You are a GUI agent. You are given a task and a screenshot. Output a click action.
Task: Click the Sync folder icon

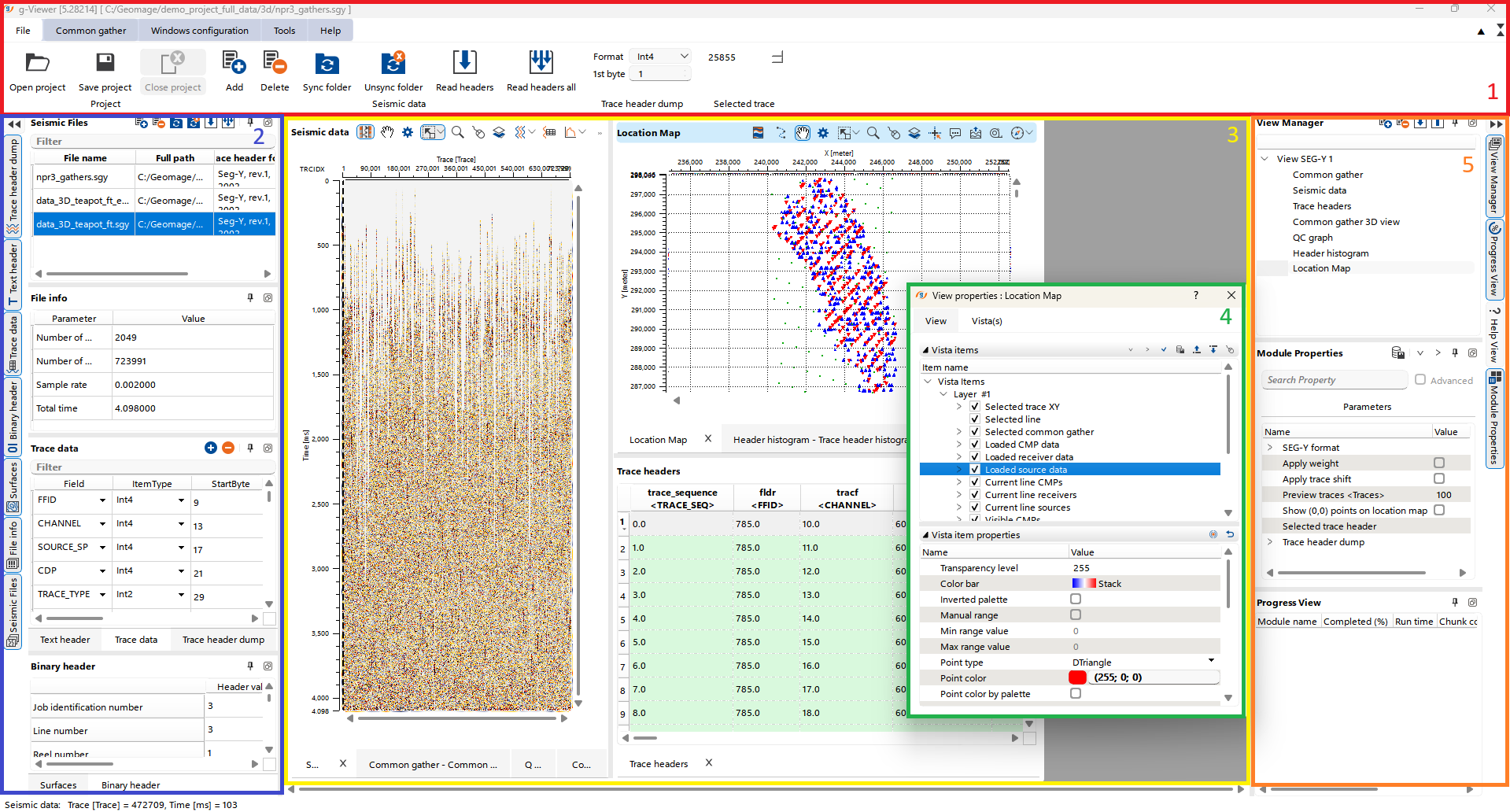[327, 63]
